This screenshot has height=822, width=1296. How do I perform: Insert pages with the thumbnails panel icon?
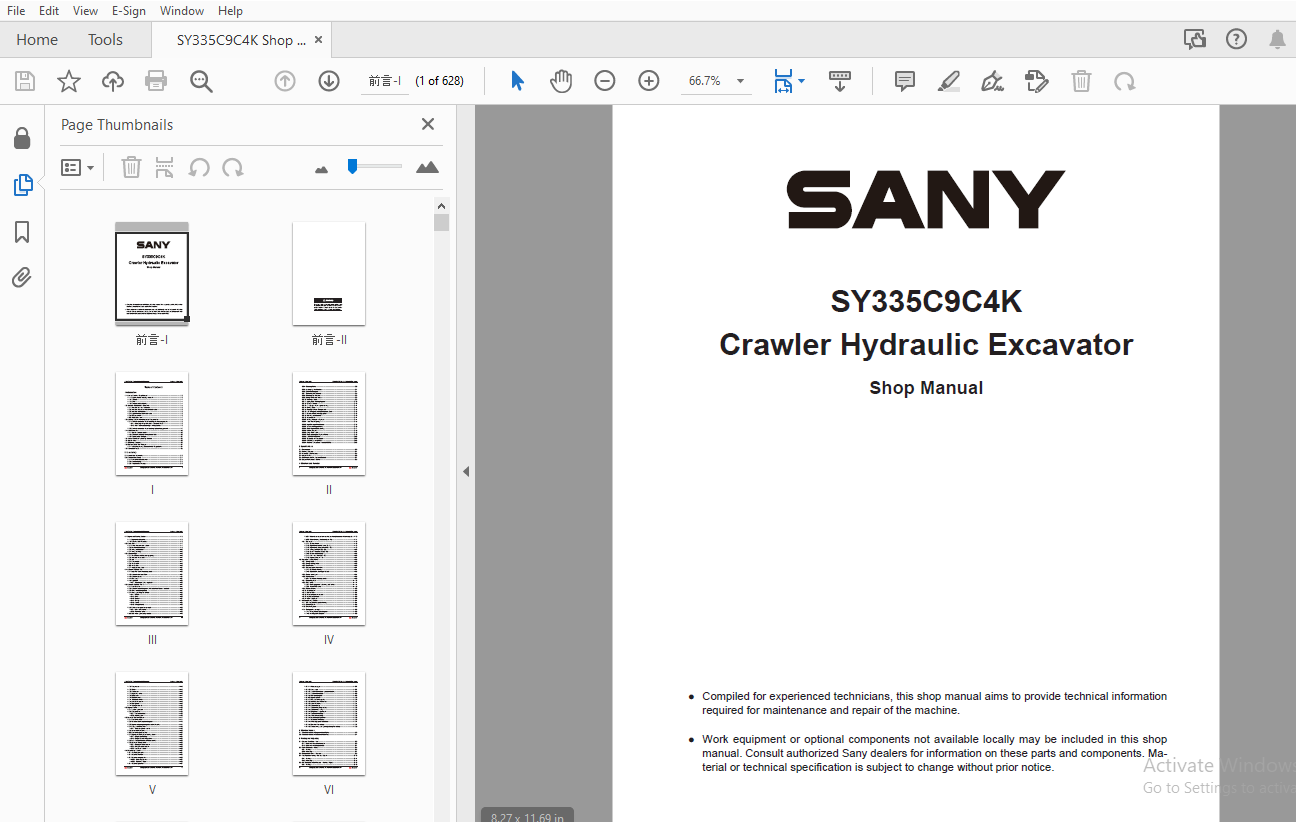164,167
